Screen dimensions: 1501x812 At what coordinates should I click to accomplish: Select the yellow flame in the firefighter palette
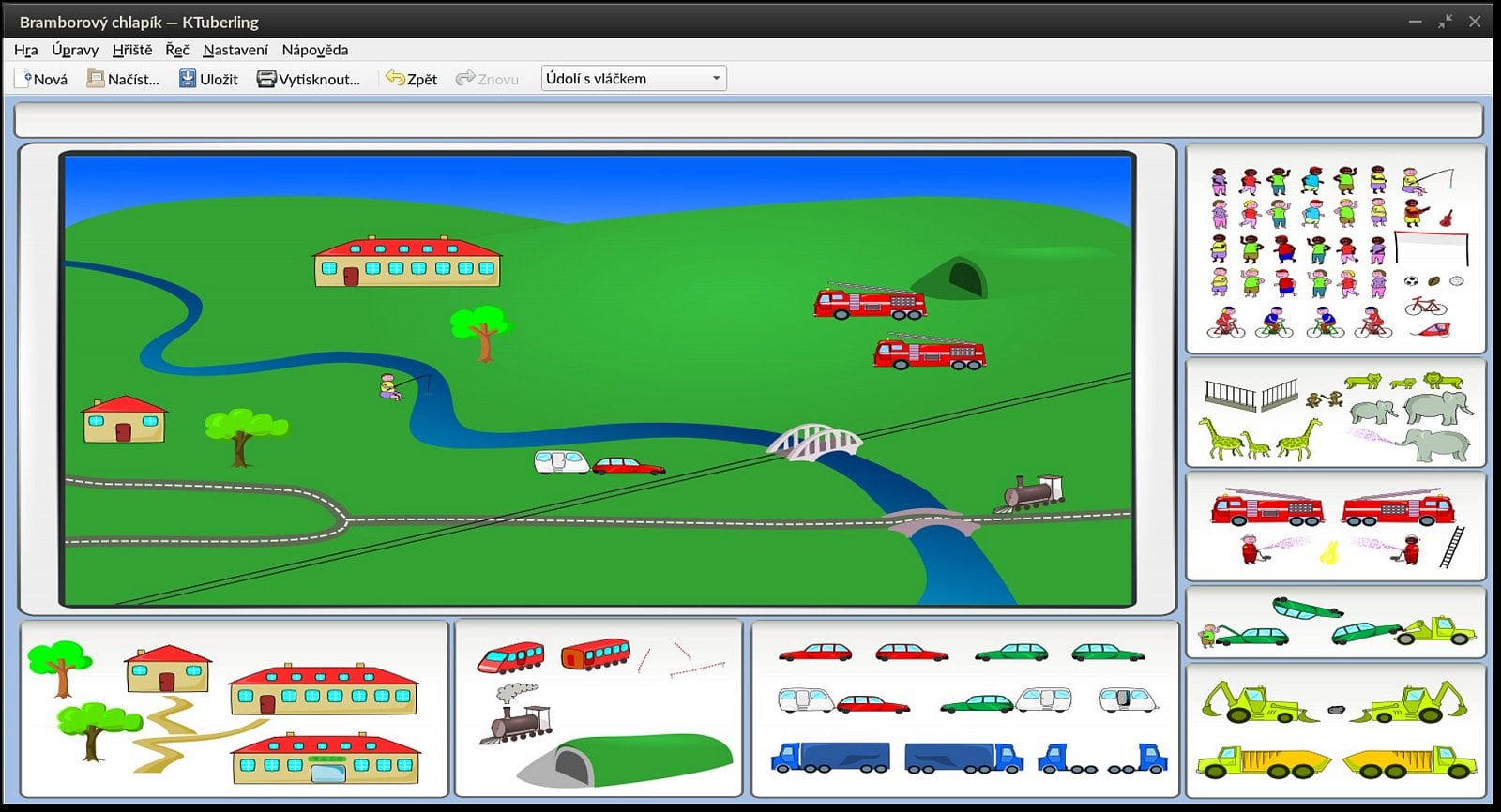pyautogui.click(x=1328, y=552)
